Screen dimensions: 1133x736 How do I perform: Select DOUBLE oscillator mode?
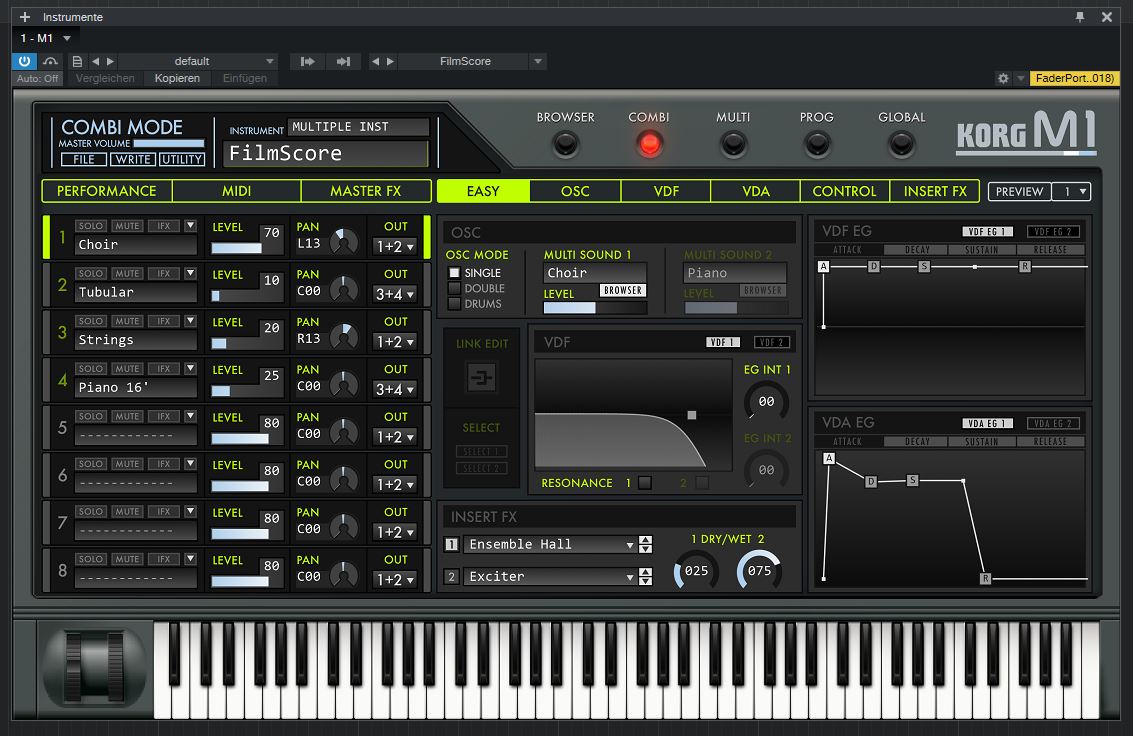point(455,288)
